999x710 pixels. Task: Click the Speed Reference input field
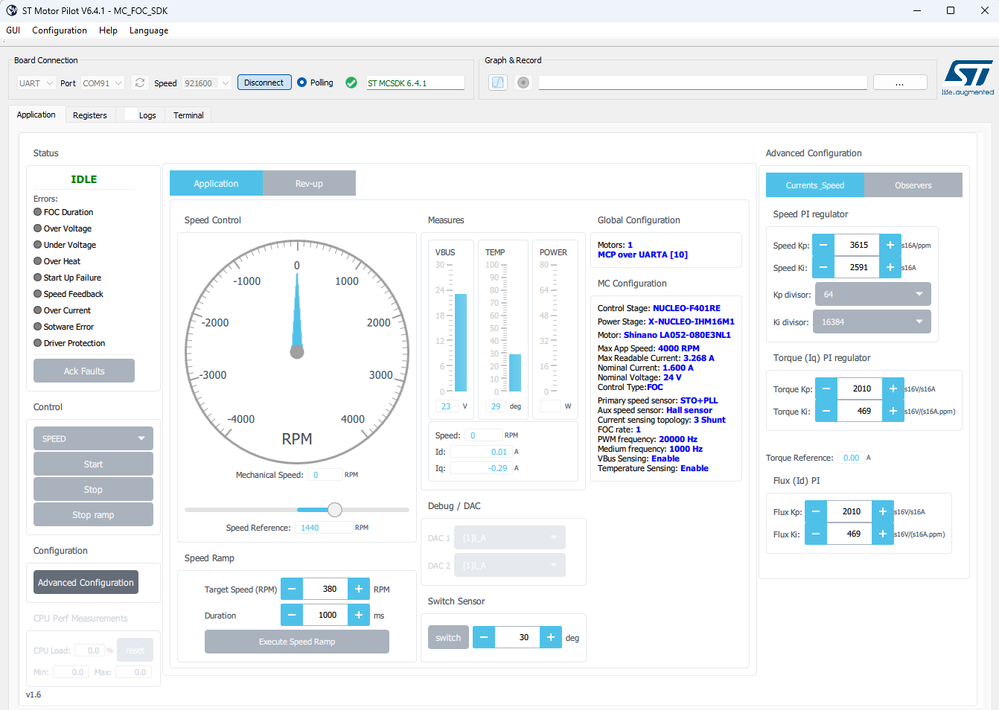tap(323, 527)
